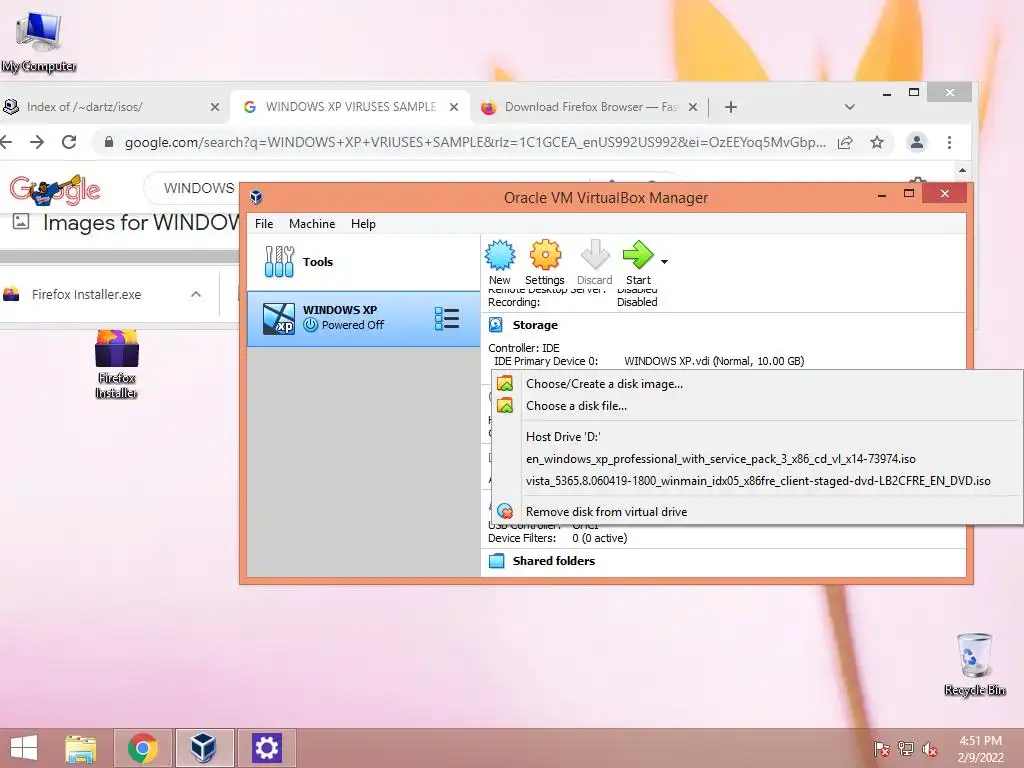
Task: Select the Recycle Bin desktop icon
Action: click(x=974, y=664)
